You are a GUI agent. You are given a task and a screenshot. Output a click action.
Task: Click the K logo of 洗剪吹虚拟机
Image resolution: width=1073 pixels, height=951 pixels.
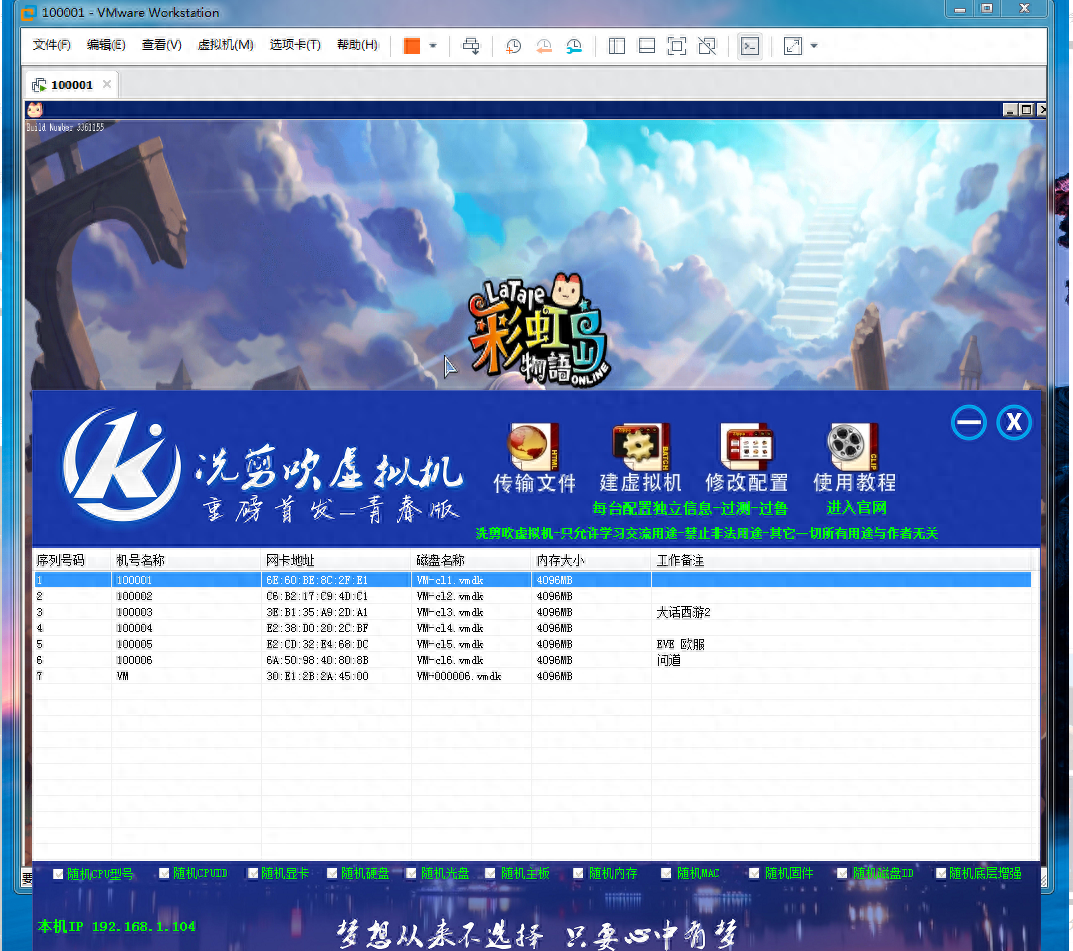122,465
